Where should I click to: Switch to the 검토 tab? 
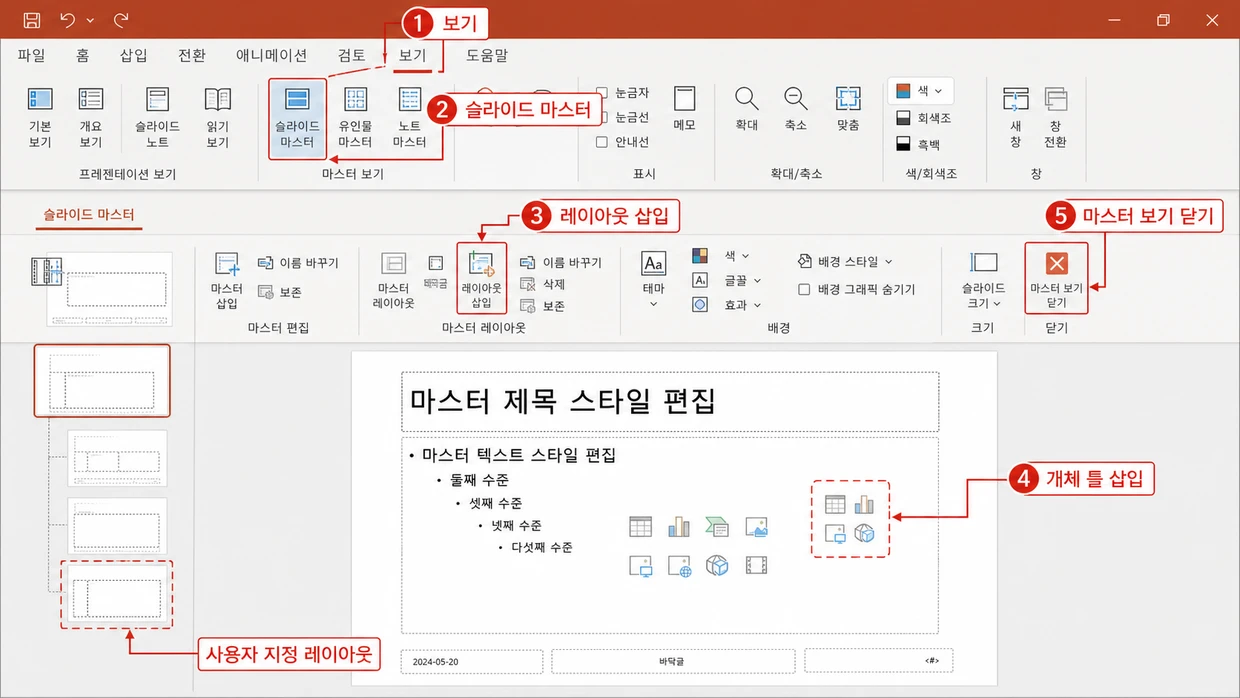tap(352, 56)
